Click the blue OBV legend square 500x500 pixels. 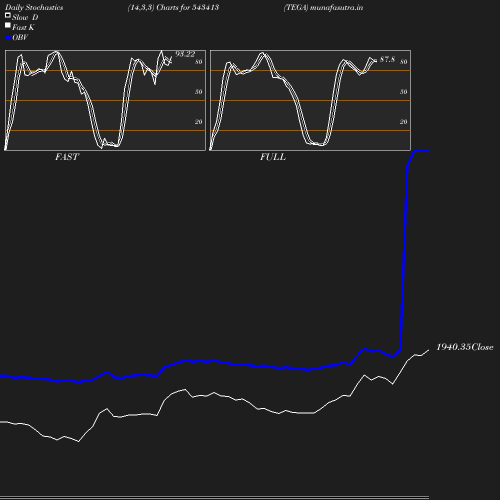pos(8,38)
